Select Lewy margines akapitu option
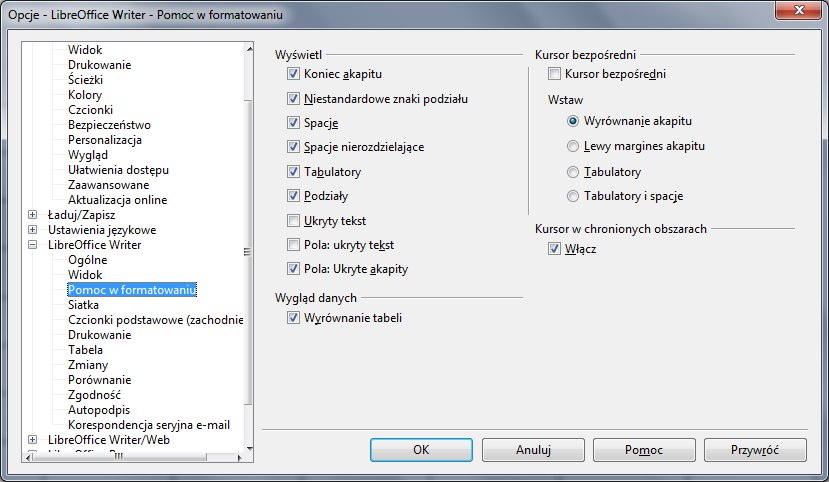The width and height of the screenshot is (829, 482). pyautogui.click(x=573, y=146)
